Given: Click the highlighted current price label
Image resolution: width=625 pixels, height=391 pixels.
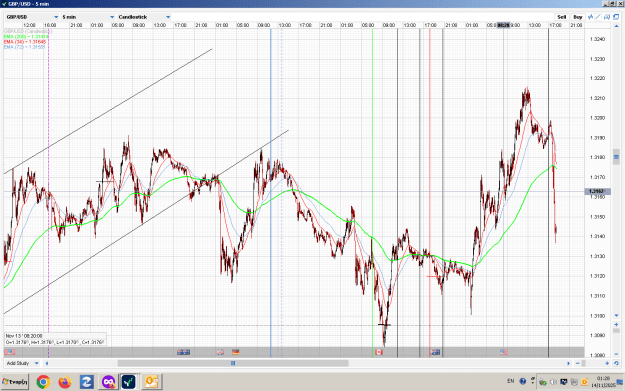Looking at the screenshot, I should (597, 191).
